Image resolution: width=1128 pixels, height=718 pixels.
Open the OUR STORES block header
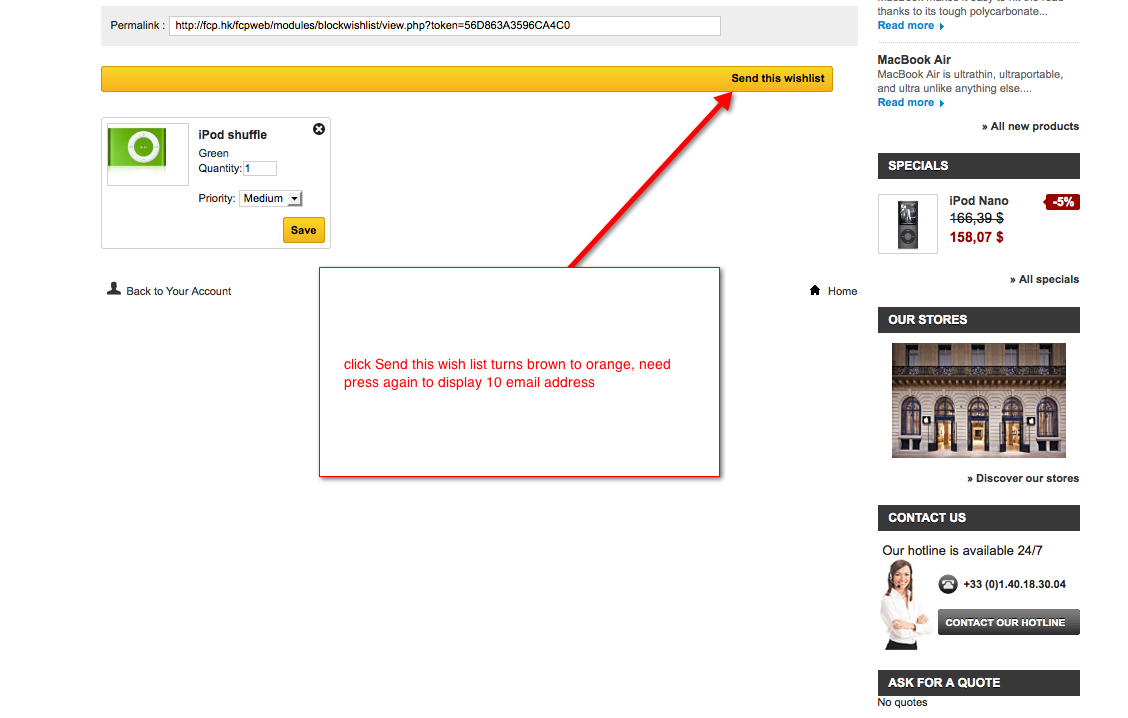tap(978, 320)
